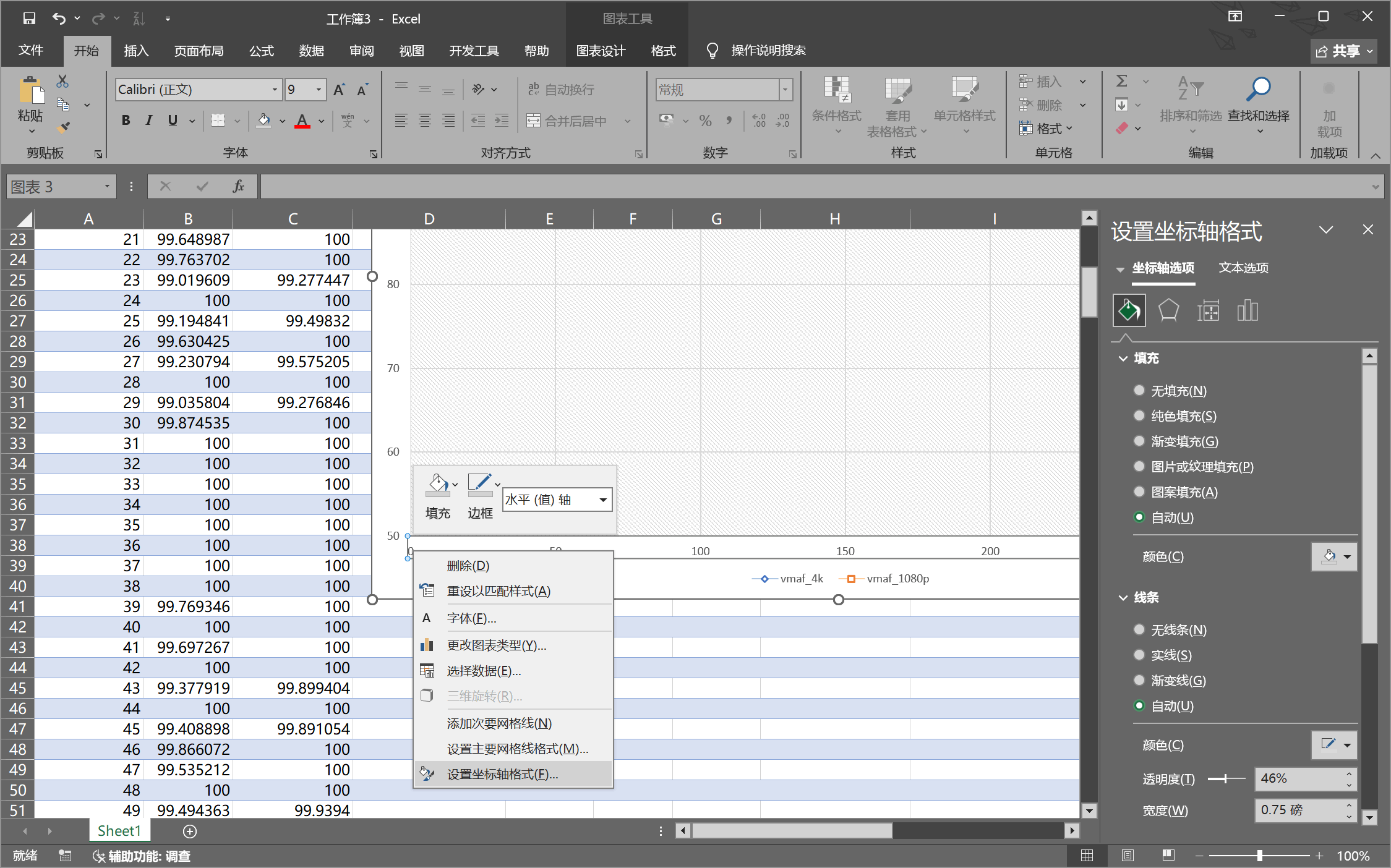Open the font size dropdown
The height and width of the screenshot is (868, 1391).
pos(319,90)
